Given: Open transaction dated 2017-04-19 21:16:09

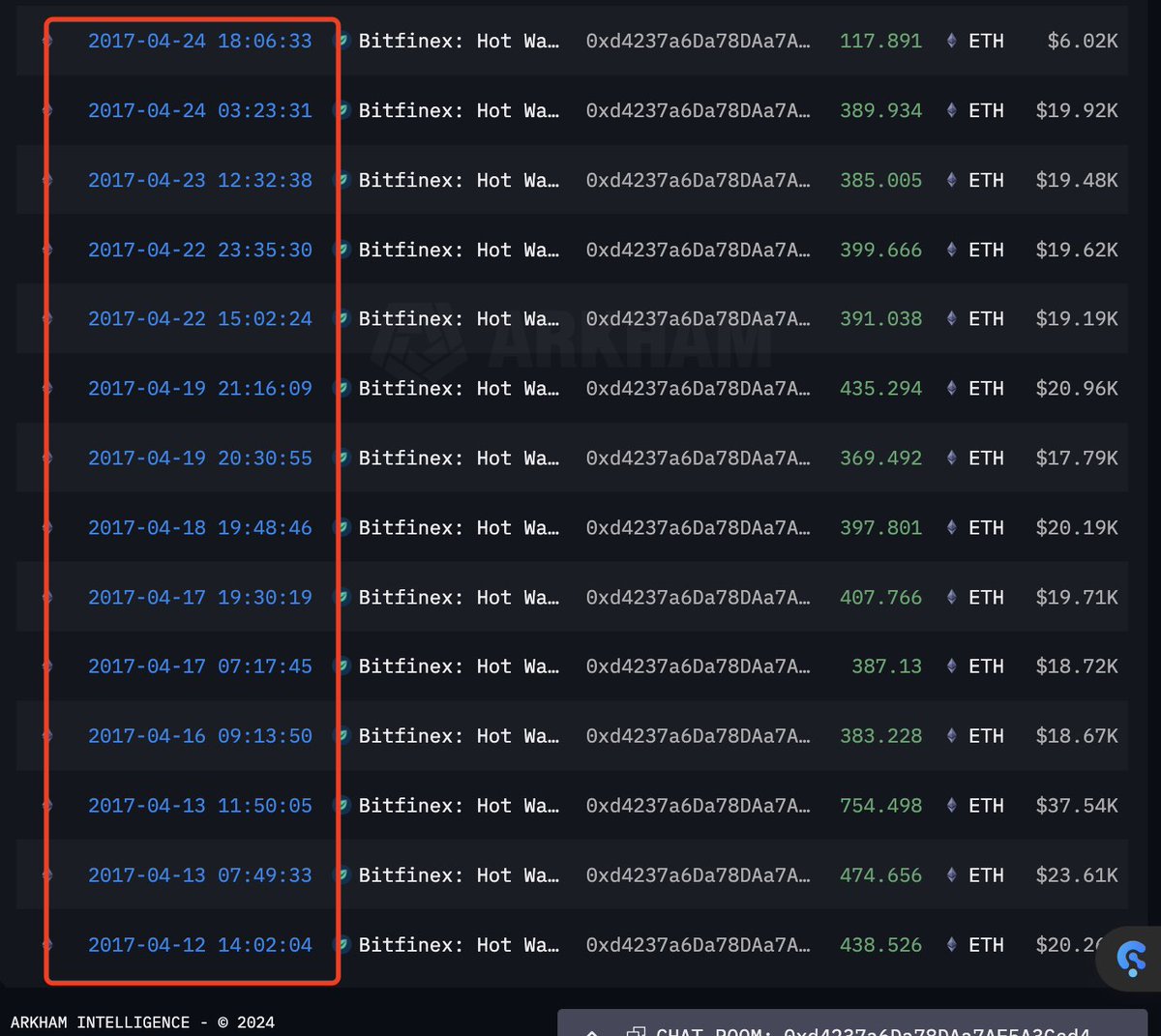Looking at the screenshot, I should coord(200,388).
